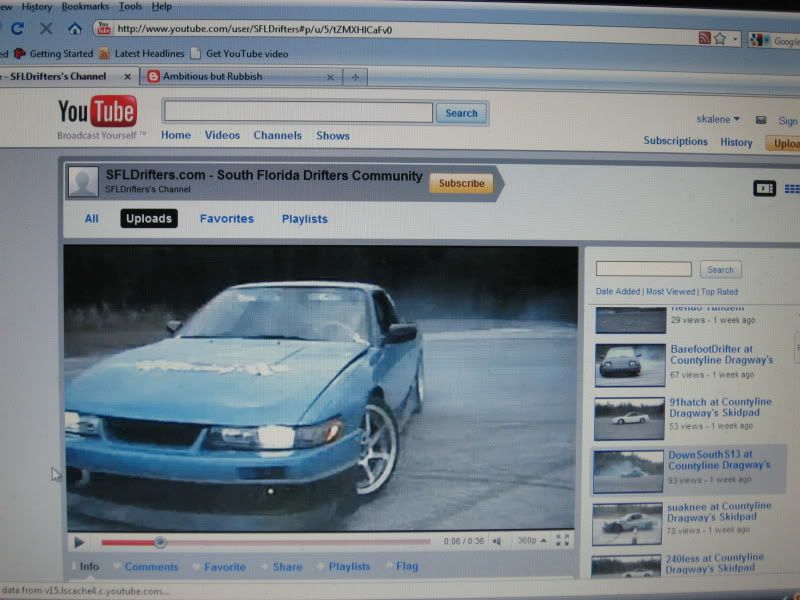Viewport: 800px width, 600px height.
Task: Open the Channels navigation link
Action: (x=278, y=136)
